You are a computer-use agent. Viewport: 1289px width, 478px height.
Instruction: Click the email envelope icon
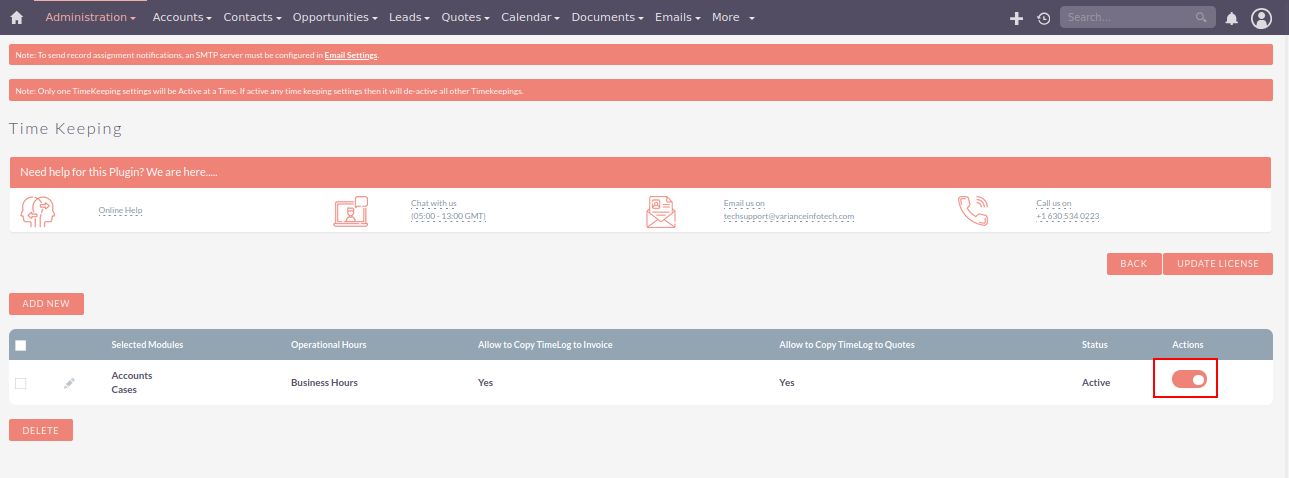660,211
